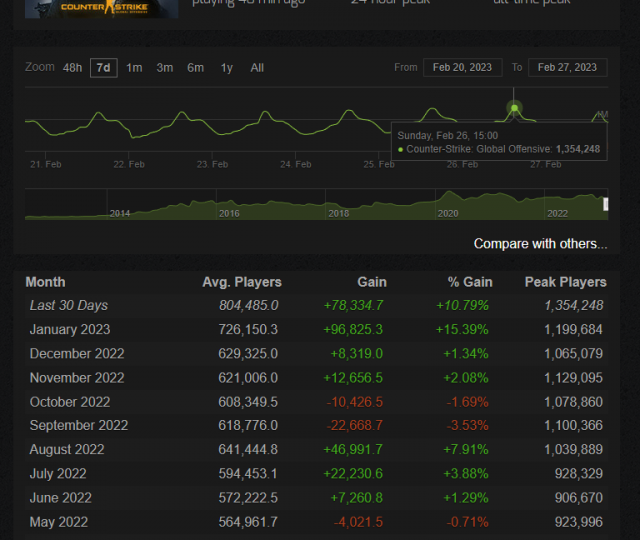Switch zoom range to 1m
Image resolution: width=640 pixels, height=540 pixels.
point(134,68)
